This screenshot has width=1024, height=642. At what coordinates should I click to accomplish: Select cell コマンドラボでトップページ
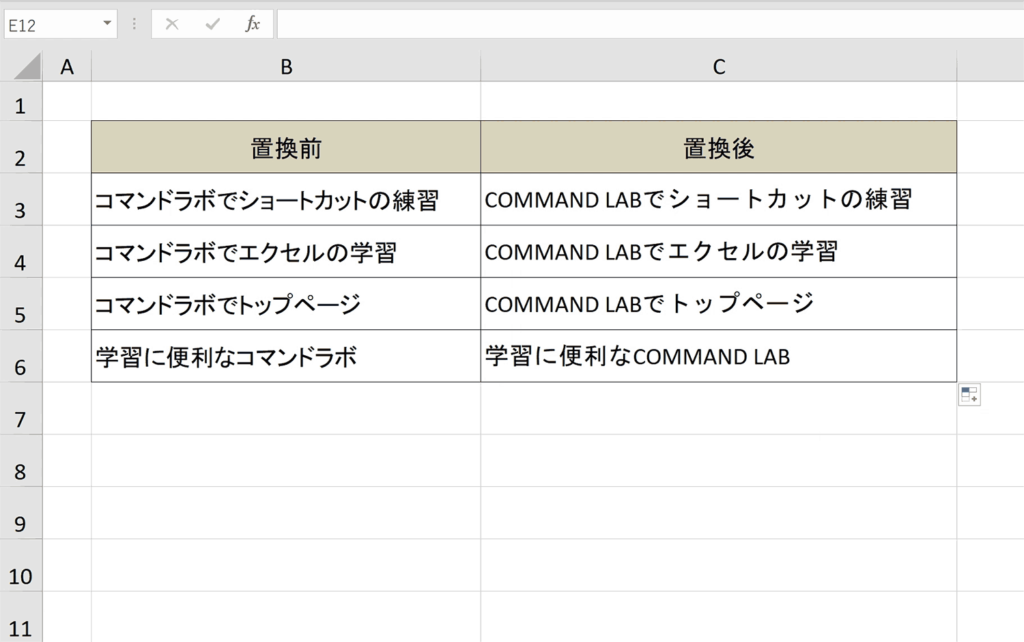click(286, 304)
